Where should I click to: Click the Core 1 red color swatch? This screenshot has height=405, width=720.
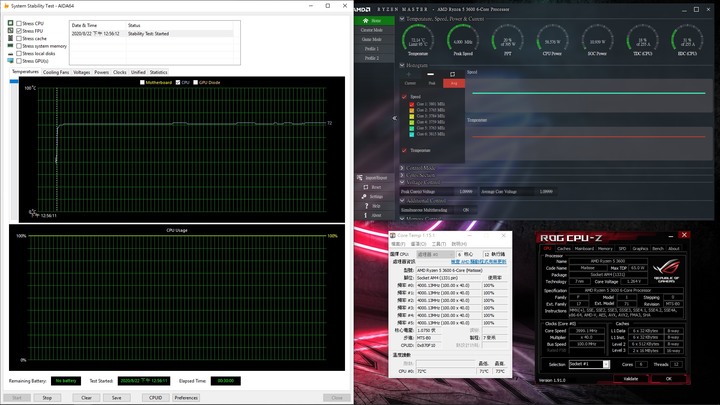(x=412, y=104)
